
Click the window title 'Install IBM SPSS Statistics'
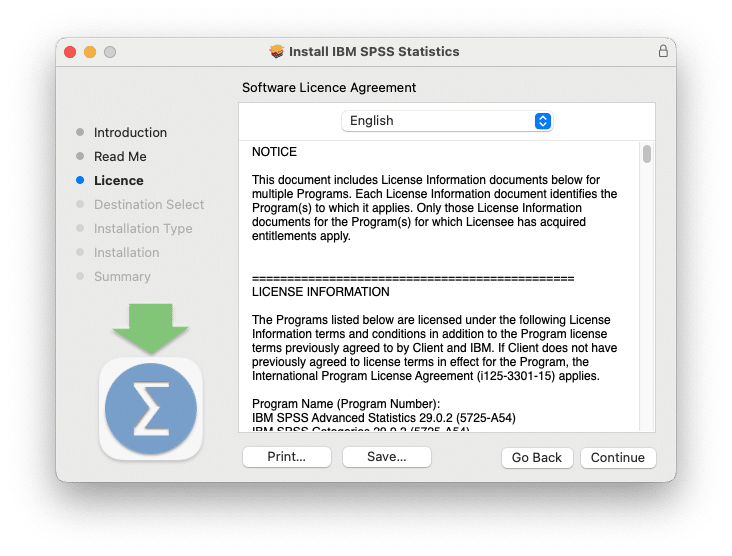374,51
